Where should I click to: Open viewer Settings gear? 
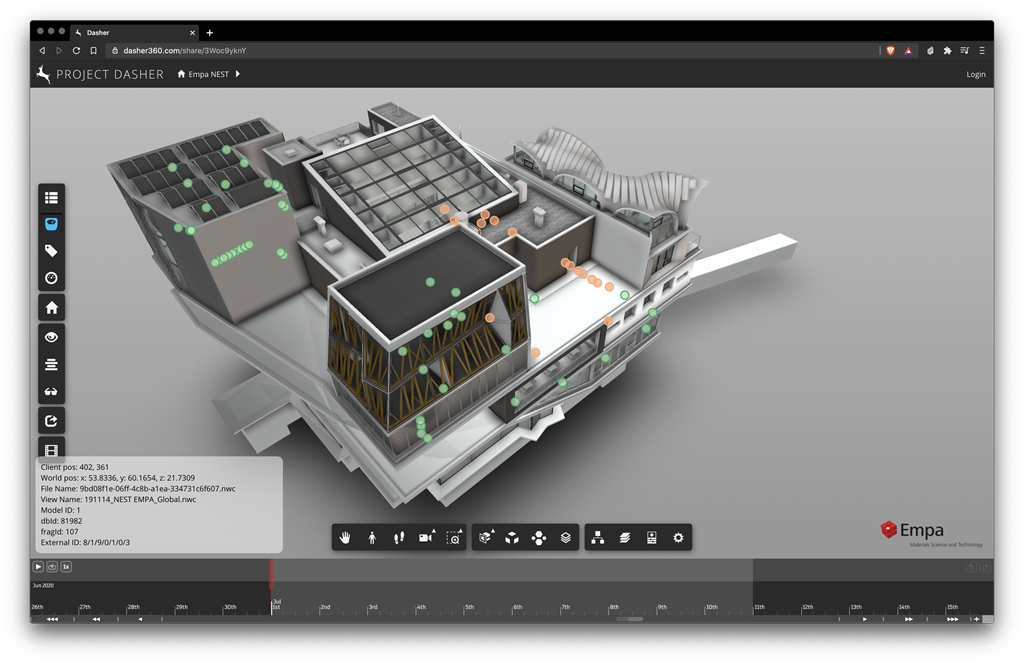679,538
